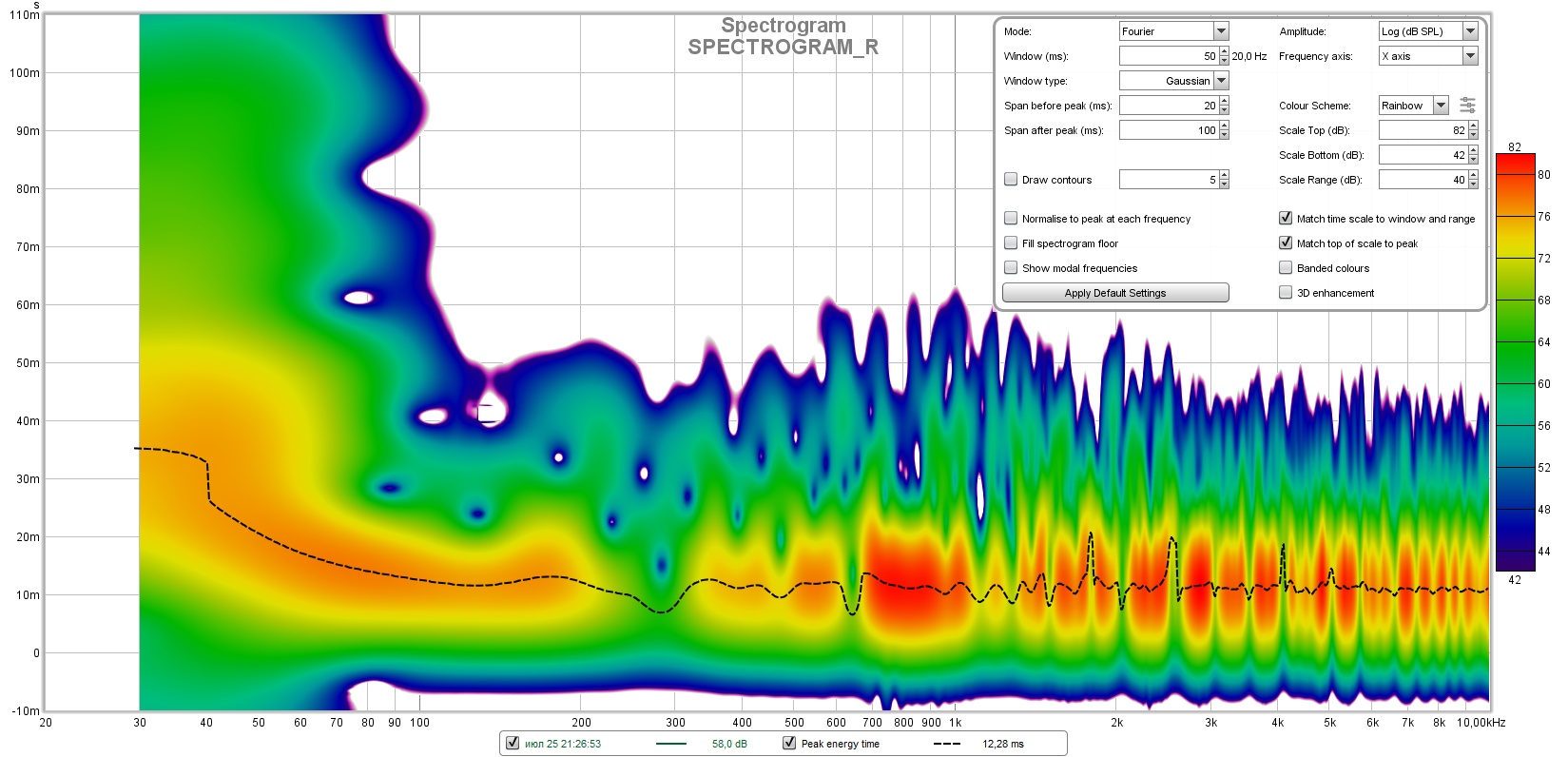Increase the Draw contours stepper value
Viewport: 1568px width, 757px height.
(x=1224, y=175)
